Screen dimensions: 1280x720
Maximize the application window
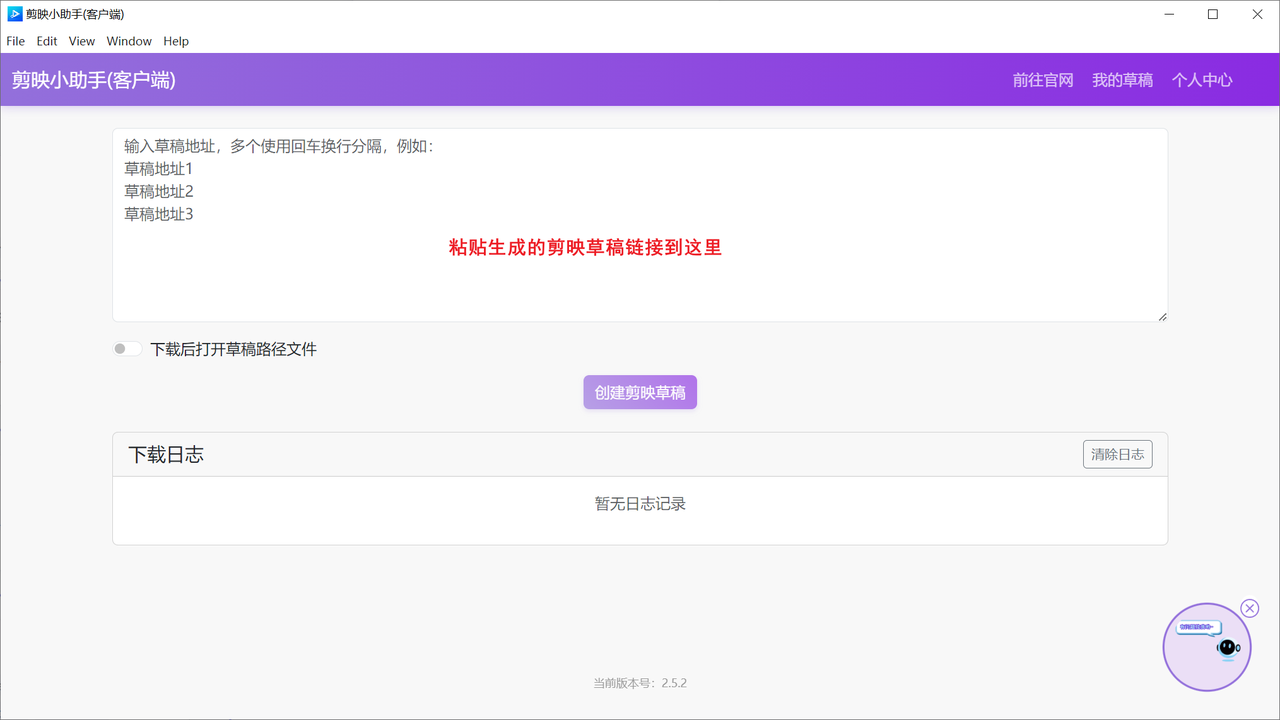point(1213,14)
